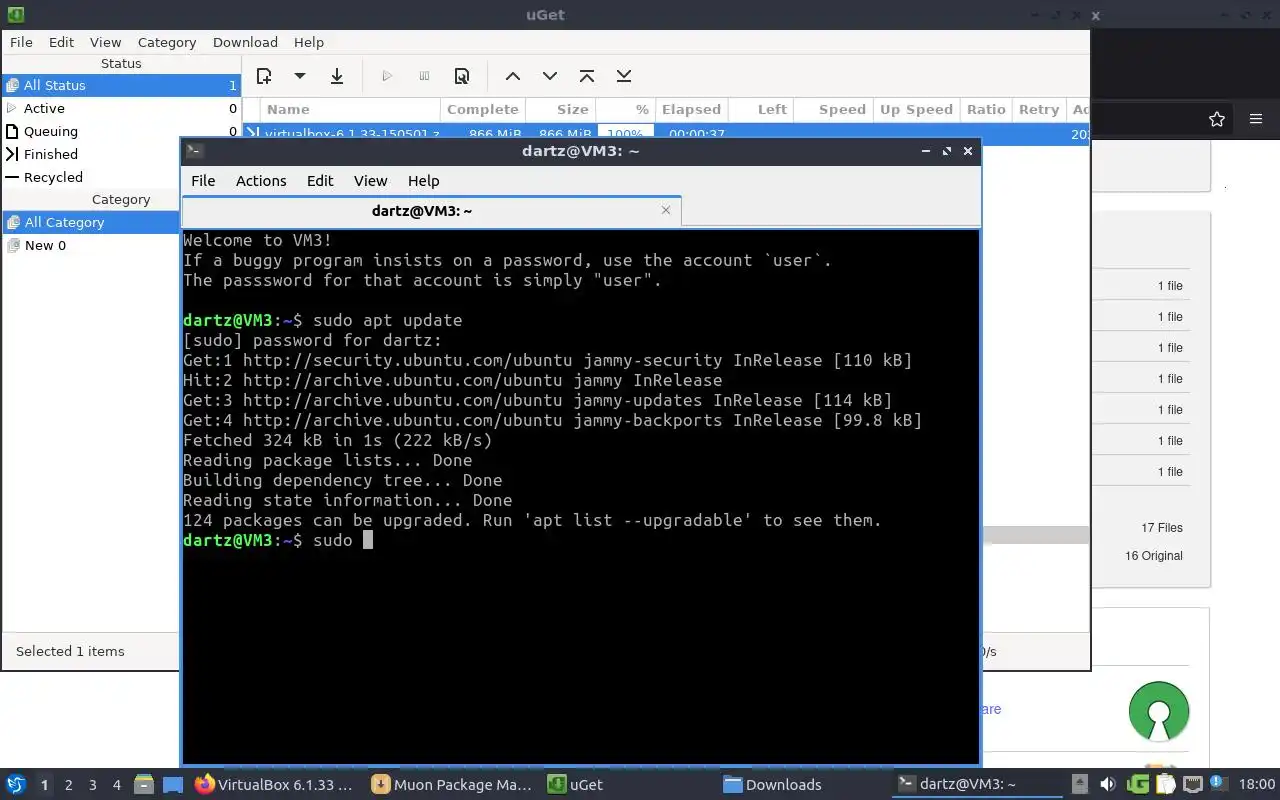The height and width of the screenshot is (800, 1280).
Task: Click the % column header in uGet
Action: pyautogui.click(x=626, y=109)
